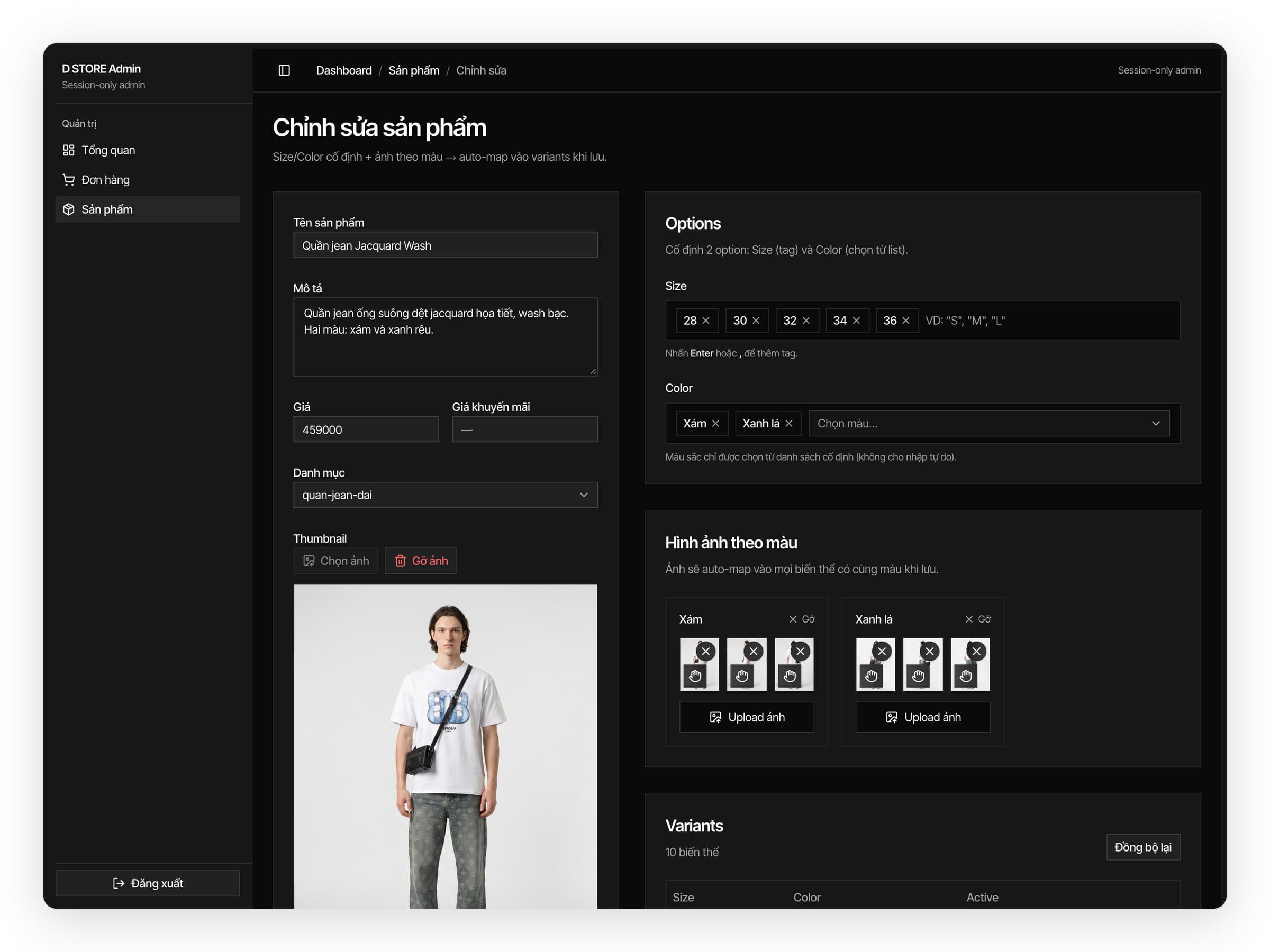Click Gỡ on the Xám image group
Screen dimensions: 1270x952
tap(802, 619)
